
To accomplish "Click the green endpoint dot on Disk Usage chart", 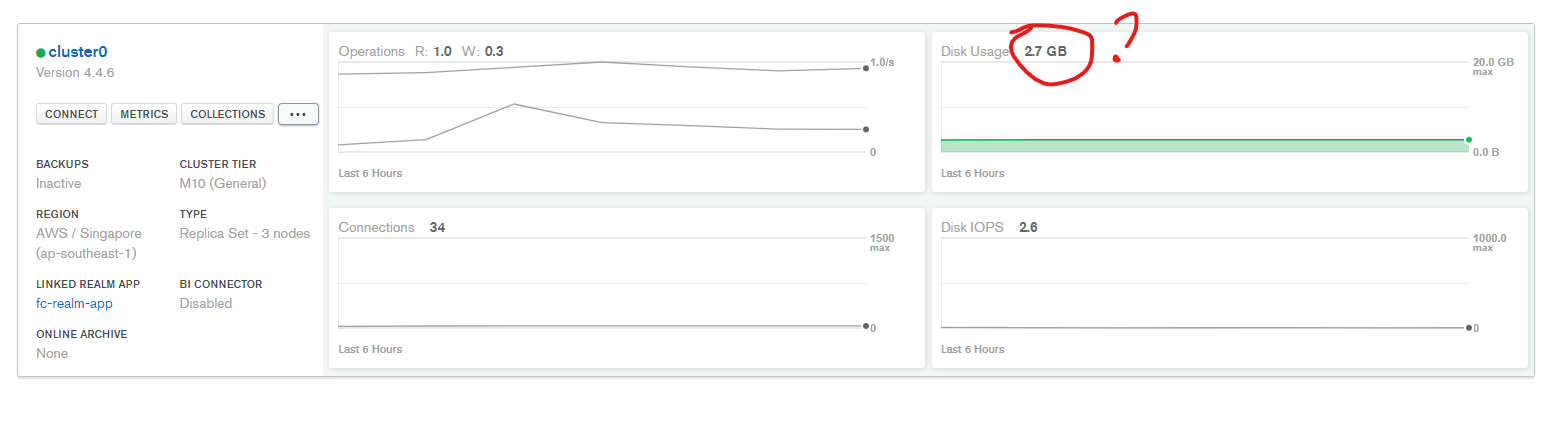I will pos(1468,140).
